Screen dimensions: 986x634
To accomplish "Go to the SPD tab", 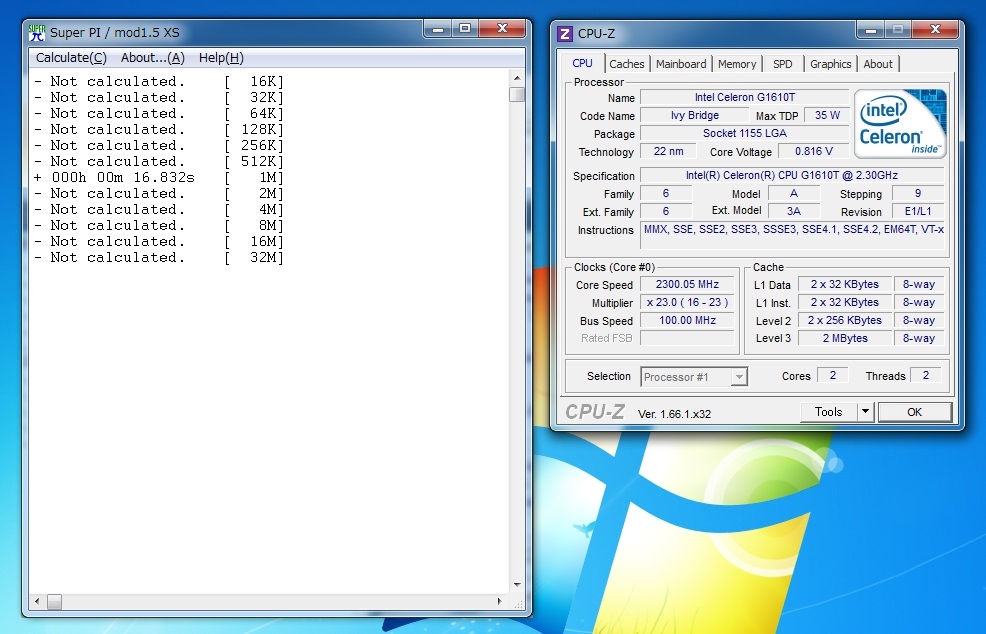I will [x=783, y=64].
